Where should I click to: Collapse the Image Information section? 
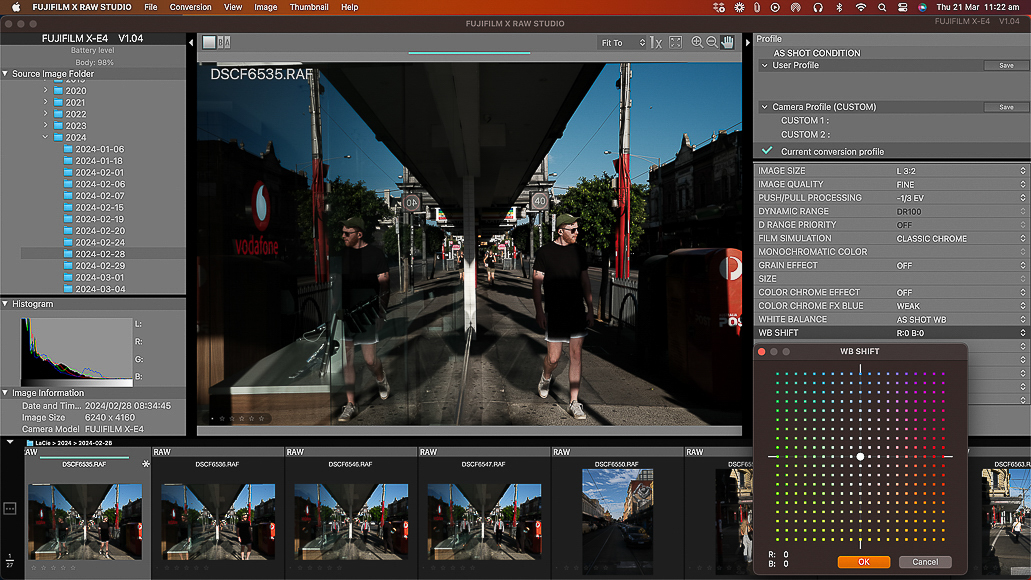[x=5, y=393]
